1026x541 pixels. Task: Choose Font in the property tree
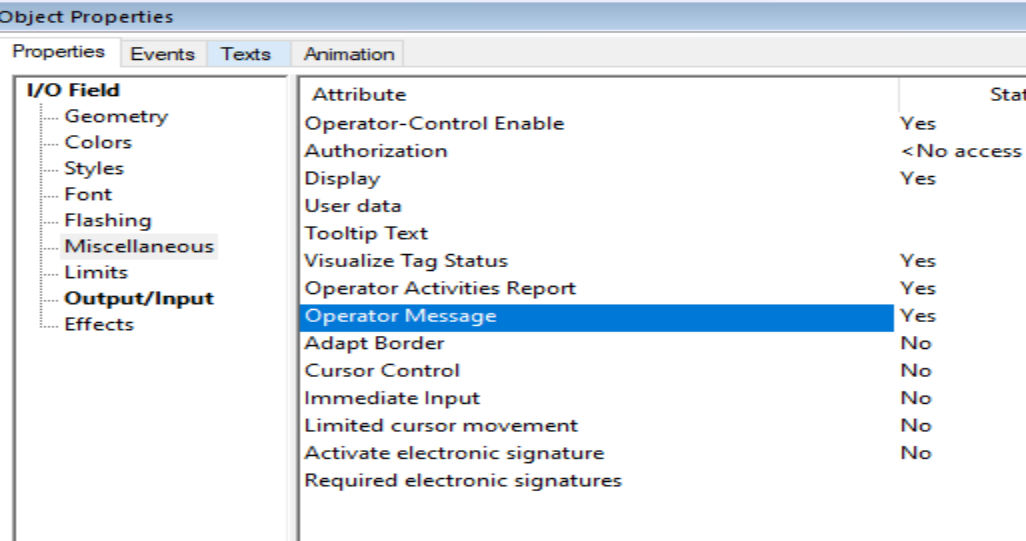coord(88,194)
